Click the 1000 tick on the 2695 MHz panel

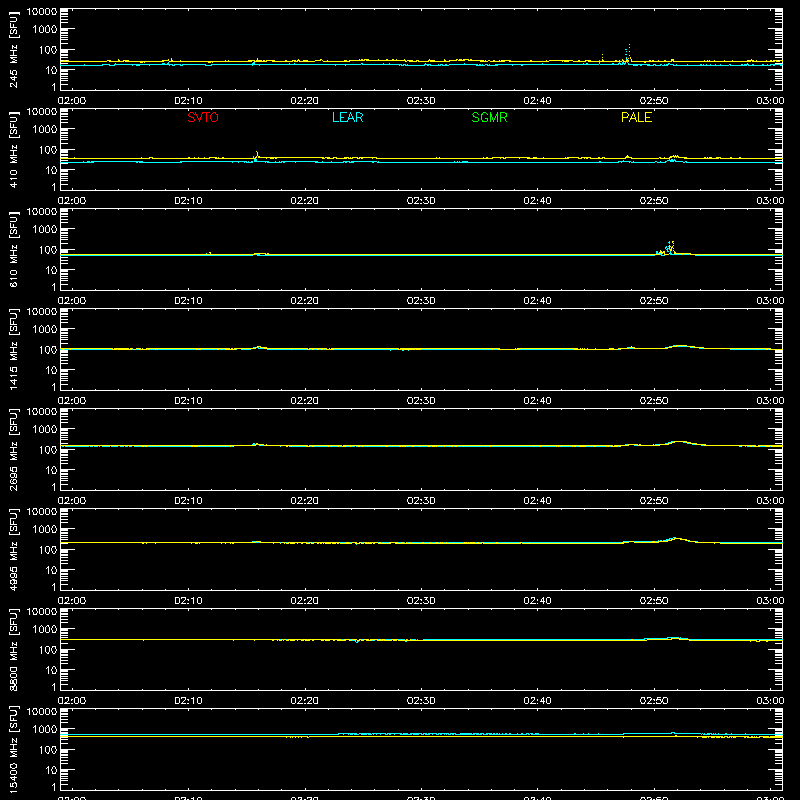(45, 430)
